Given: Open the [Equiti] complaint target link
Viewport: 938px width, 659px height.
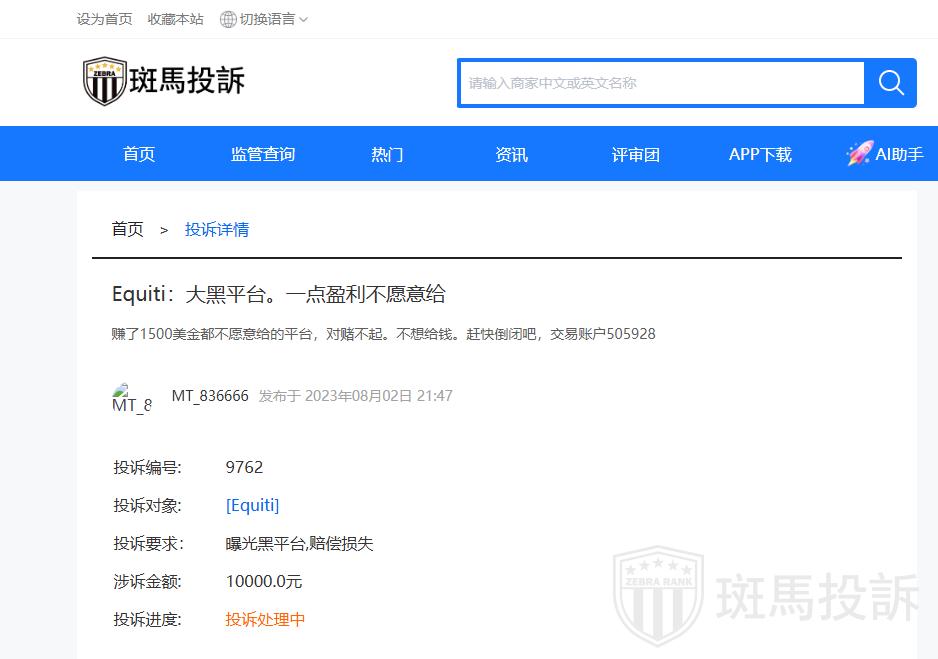Looking at the screenshot, I should 252,505.
